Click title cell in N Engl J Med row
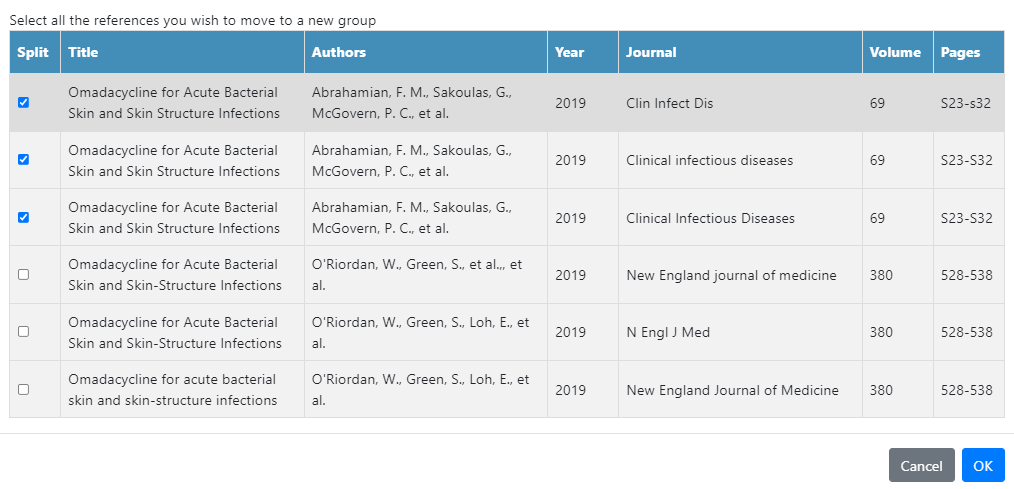The width and height of the screenshot is (1014, 489). point(182,332)
